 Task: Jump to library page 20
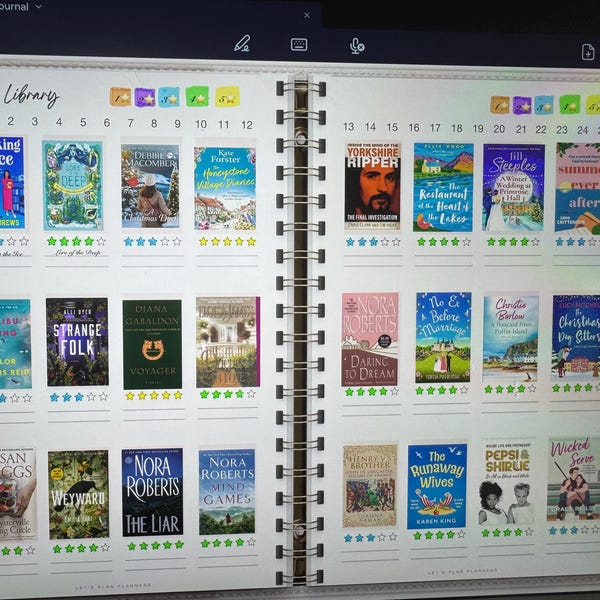pyautogui.click(x=499, y=129)
